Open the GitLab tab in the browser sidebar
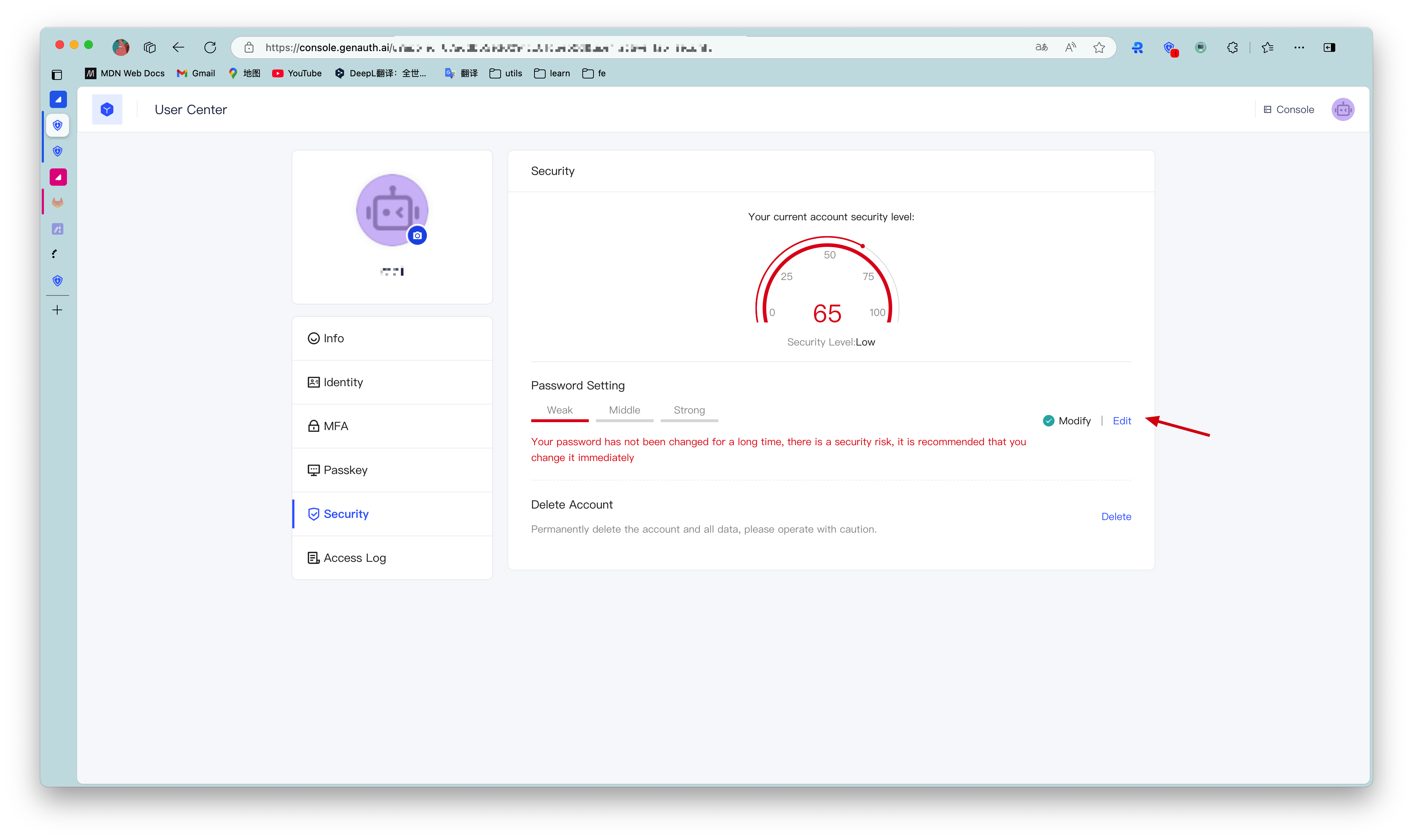Screen dimensions: 1413x840 click(x=57, y=202)
